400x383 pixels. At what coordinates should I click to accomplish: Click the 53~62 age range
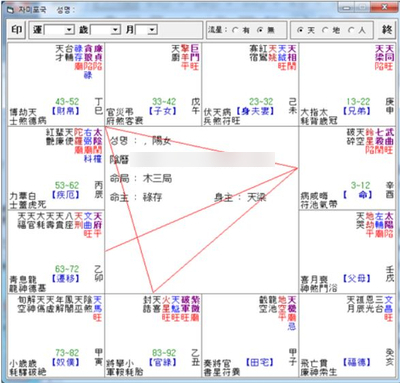[67, 185]
